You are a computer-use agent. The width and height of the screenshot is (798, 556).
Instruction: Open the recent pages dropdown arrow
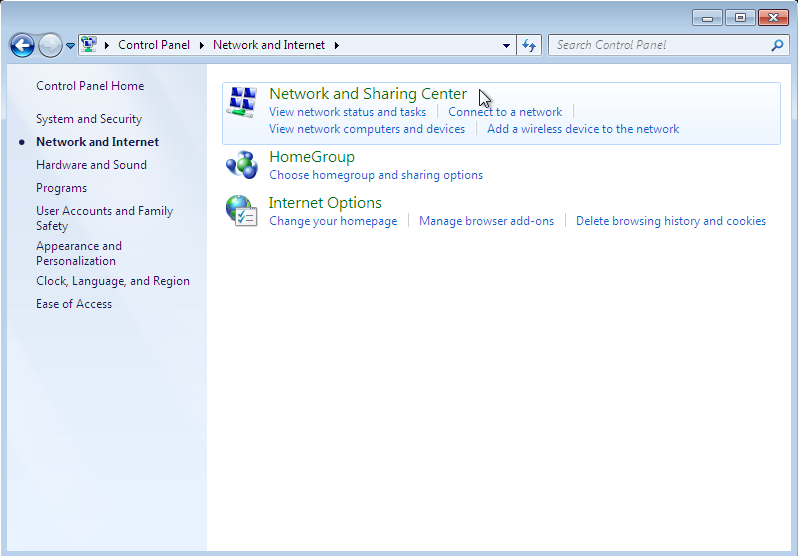[x=70, y=46]
